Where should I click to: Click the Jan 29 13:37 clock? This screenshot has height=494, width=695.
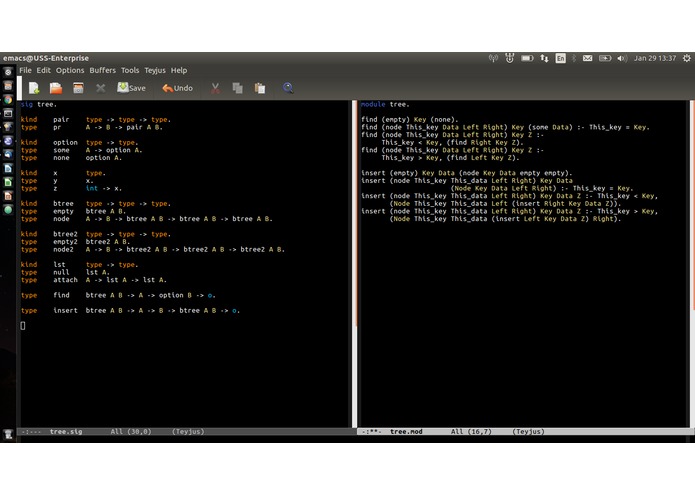(655, 58)
